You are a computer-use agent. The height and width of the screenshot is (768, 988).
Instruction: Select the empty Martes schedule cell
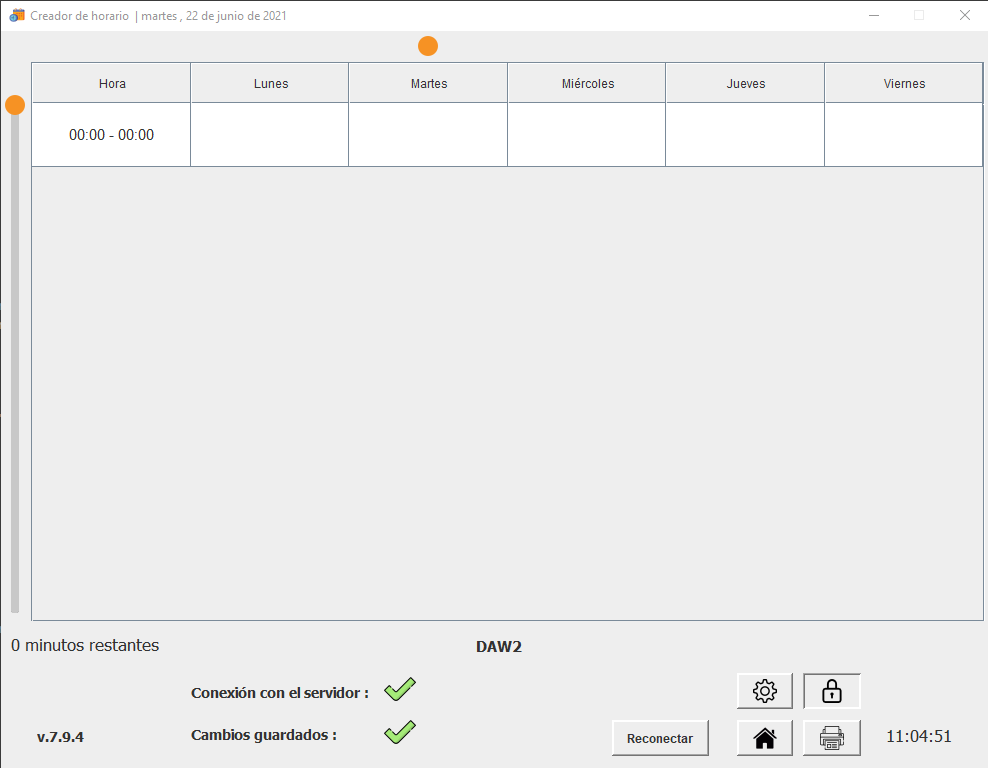(x=428, y=135)
